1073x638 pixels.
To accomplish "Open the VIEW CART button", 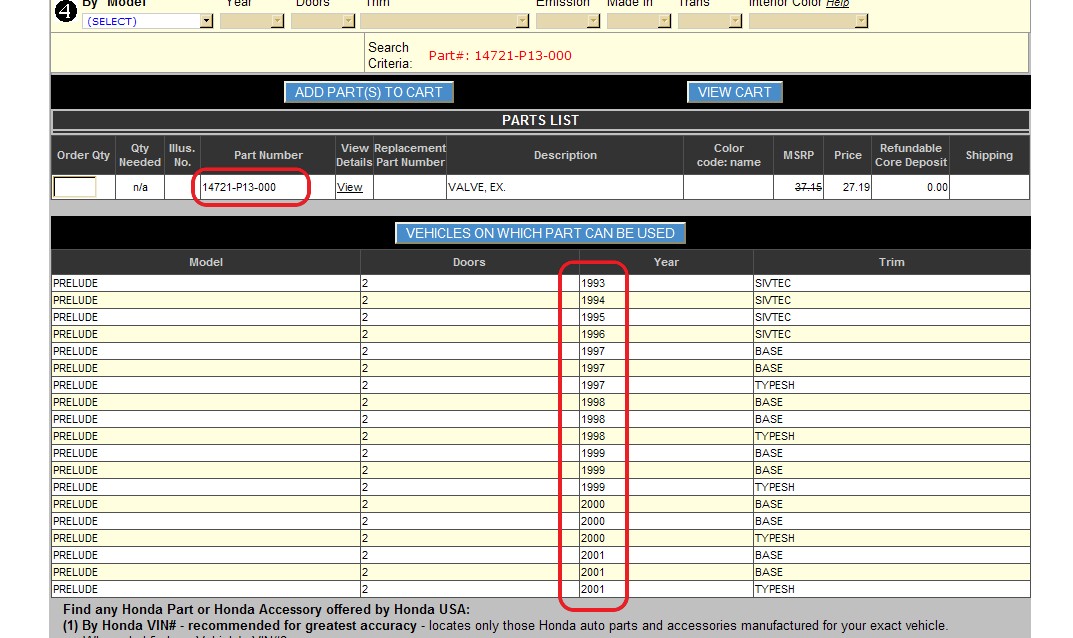I will coord(735,92).
